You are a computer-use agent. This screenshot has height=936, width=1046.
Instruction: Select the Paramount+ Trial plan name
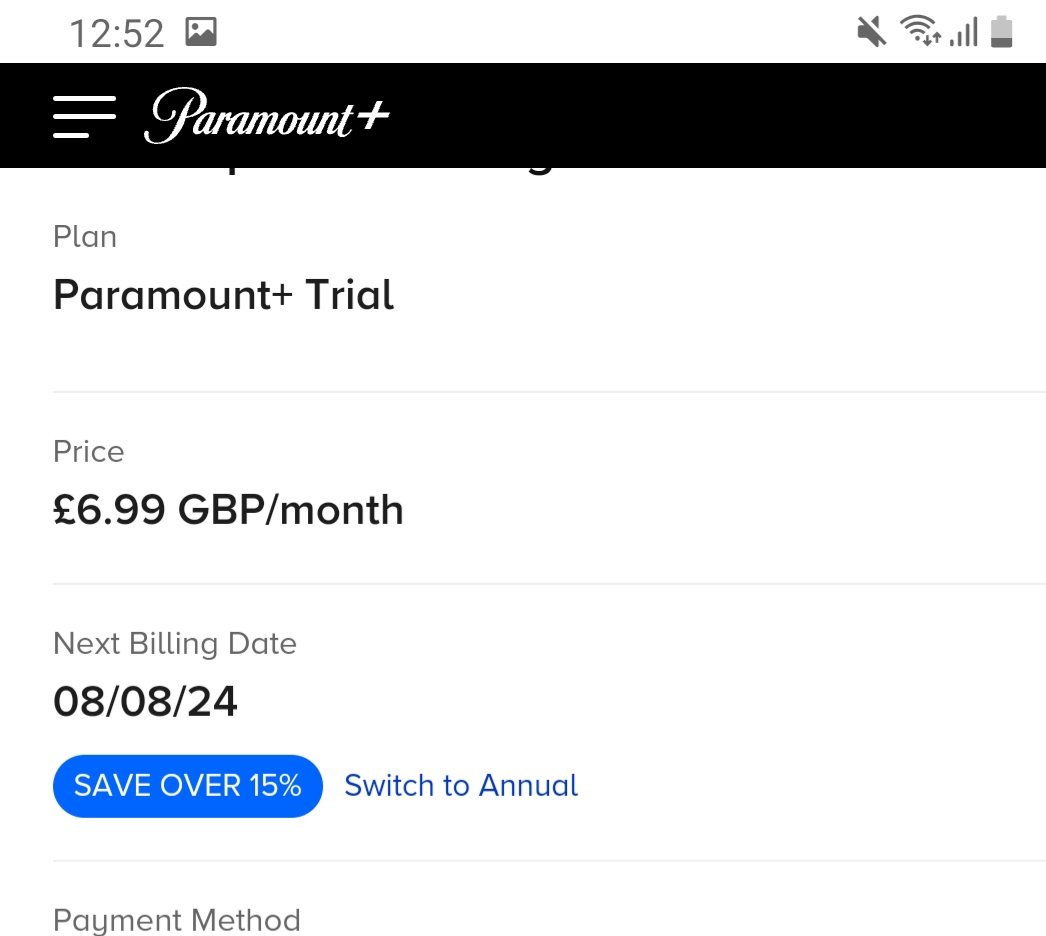coord(223,295)
